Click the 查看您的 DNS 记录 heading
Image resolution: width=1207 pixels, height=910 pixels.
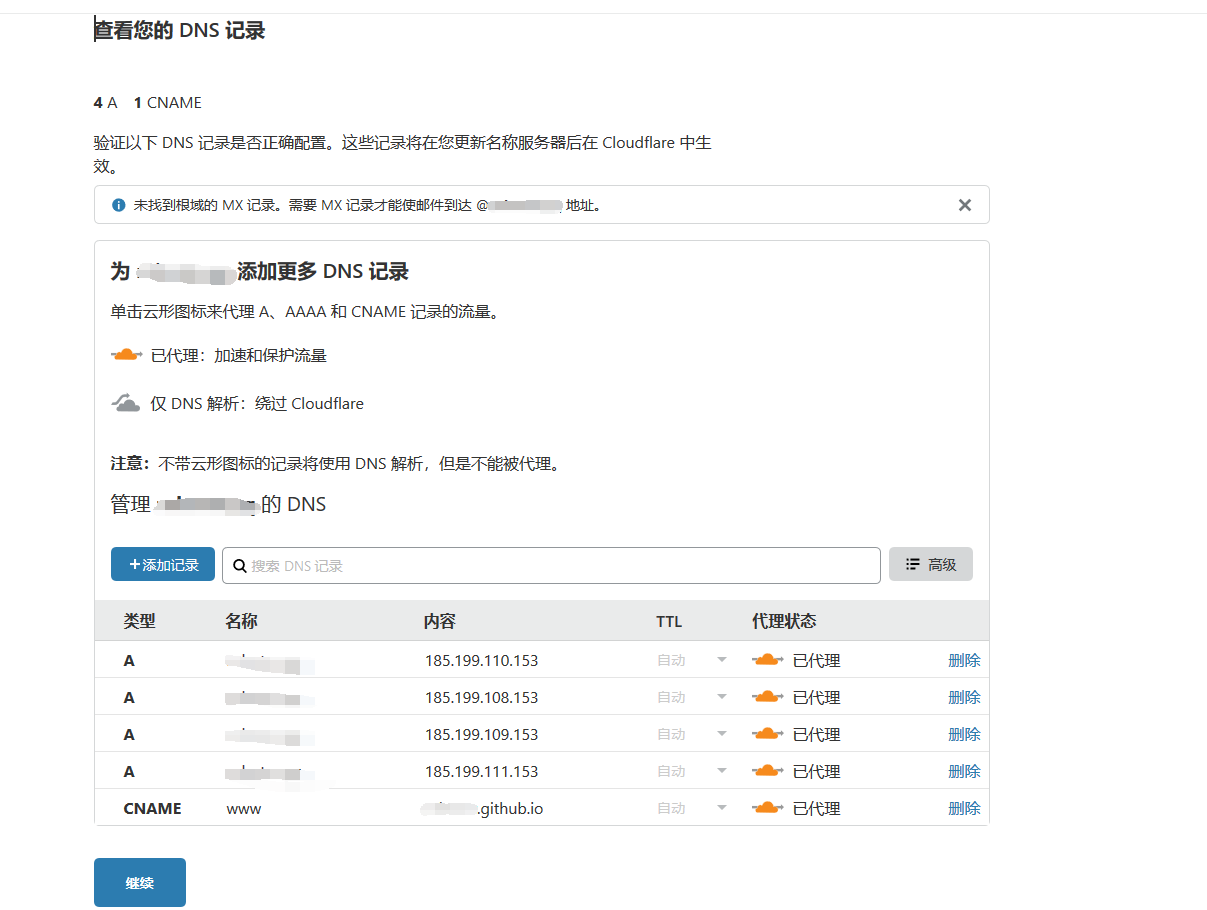point(180,31)
